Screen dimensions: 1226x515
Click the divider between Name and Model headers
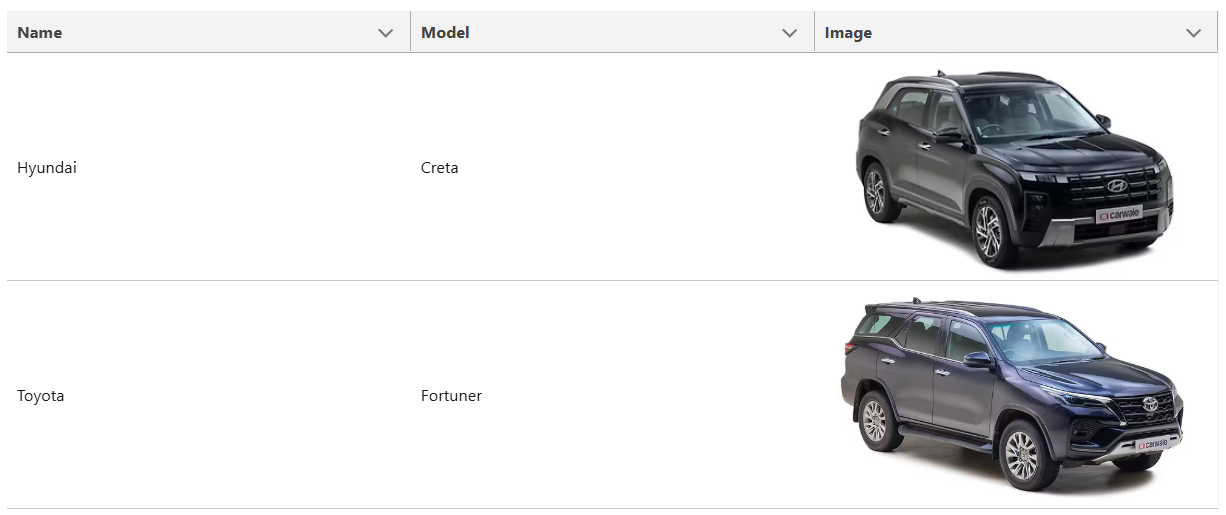[410, 33]
